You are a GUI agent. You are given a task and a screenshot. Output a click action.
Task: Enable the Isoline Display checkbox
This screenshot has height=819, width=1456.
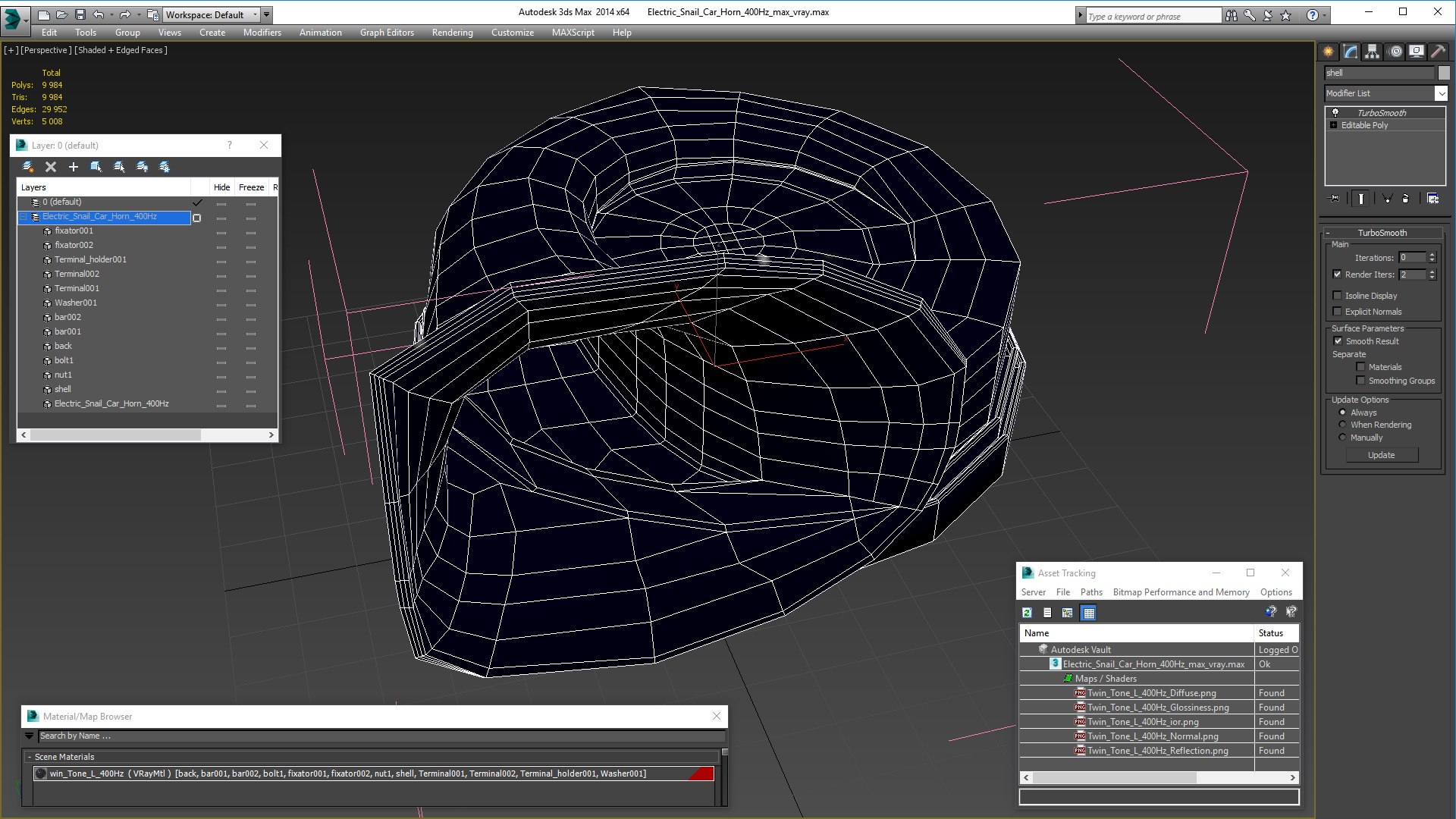[1338, 296]
